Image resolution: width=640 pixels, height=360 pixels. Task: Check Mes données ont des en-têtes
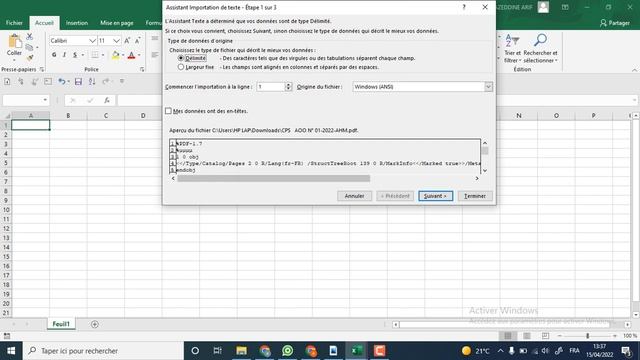(x=168, y=111)
